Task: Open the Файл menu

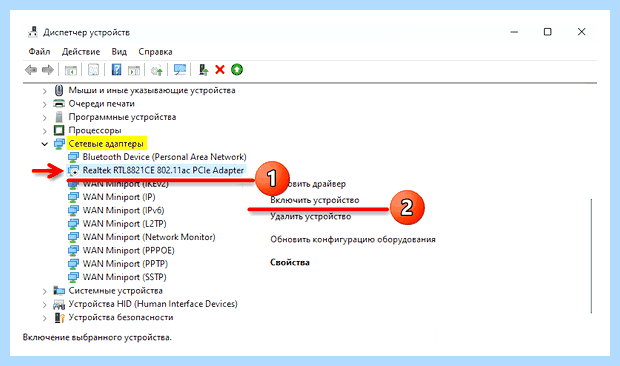Action: coord(39,52)
